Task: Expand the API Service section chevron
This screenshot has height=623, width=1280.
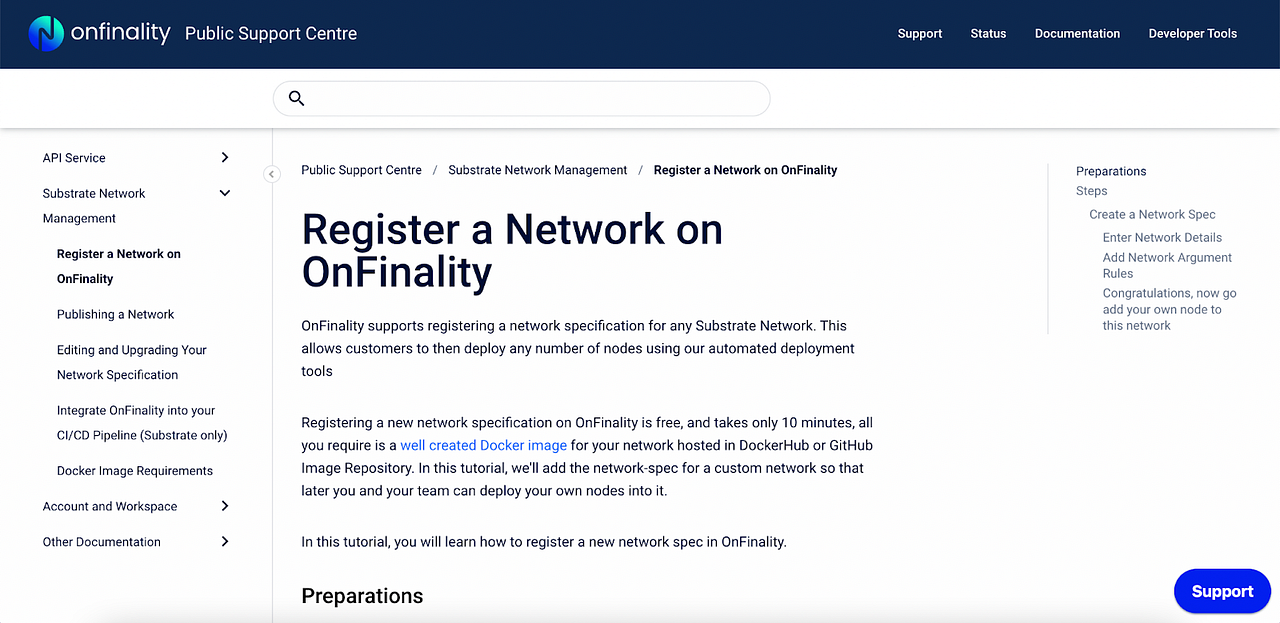Action: pos(225,157)
